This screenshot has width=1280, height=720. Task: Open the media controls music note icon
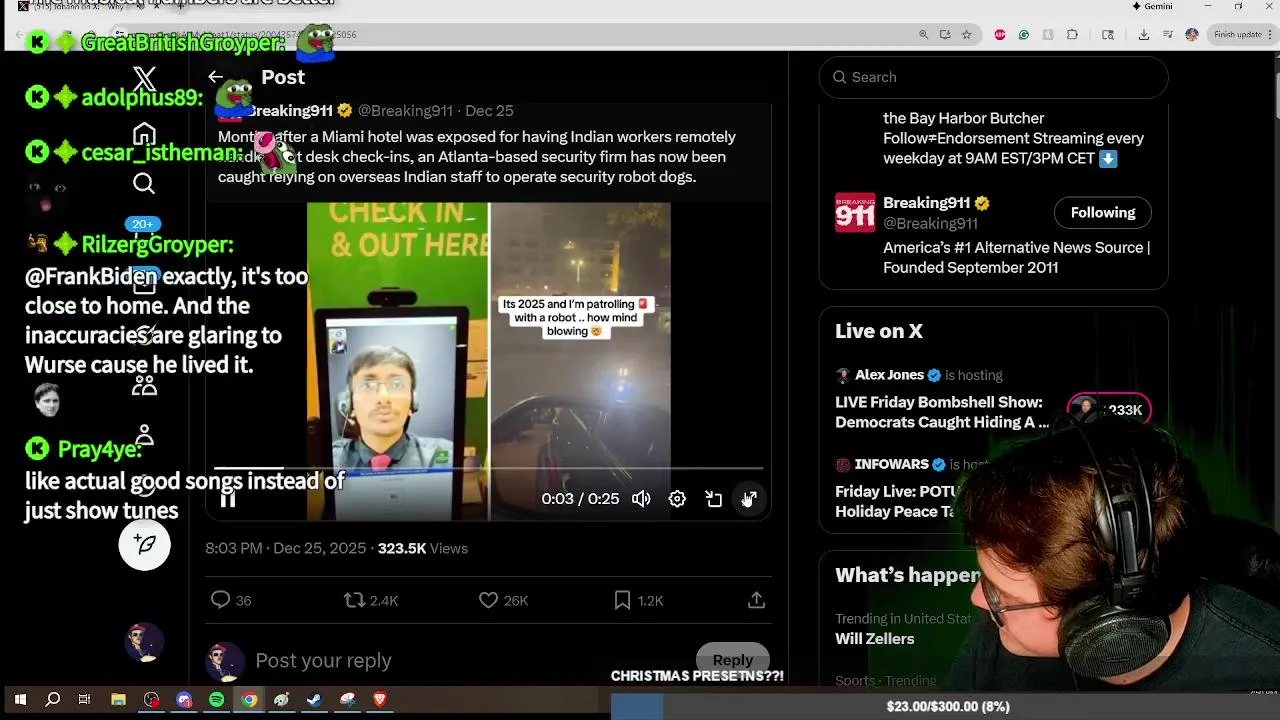point(1167,34)
